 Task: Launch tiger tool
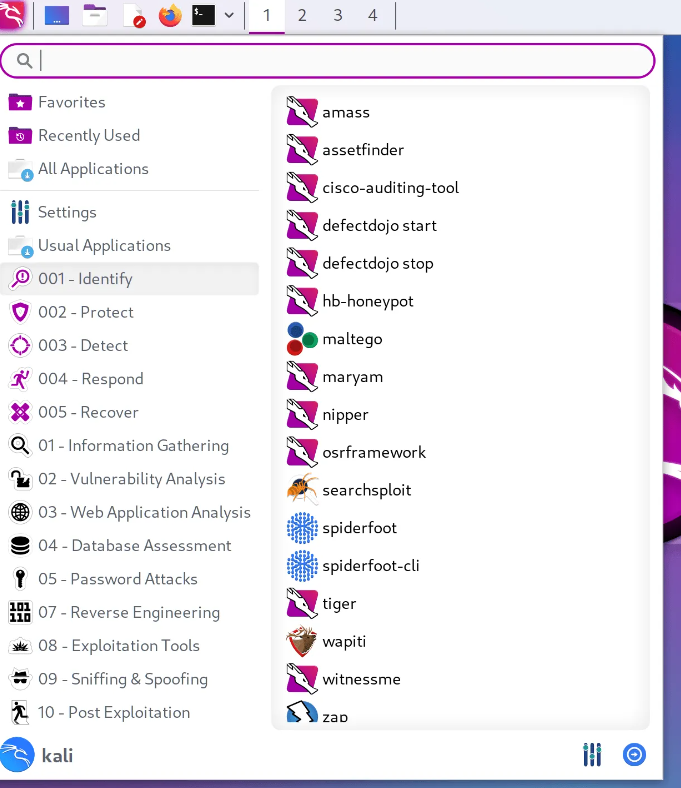point(460,604)
